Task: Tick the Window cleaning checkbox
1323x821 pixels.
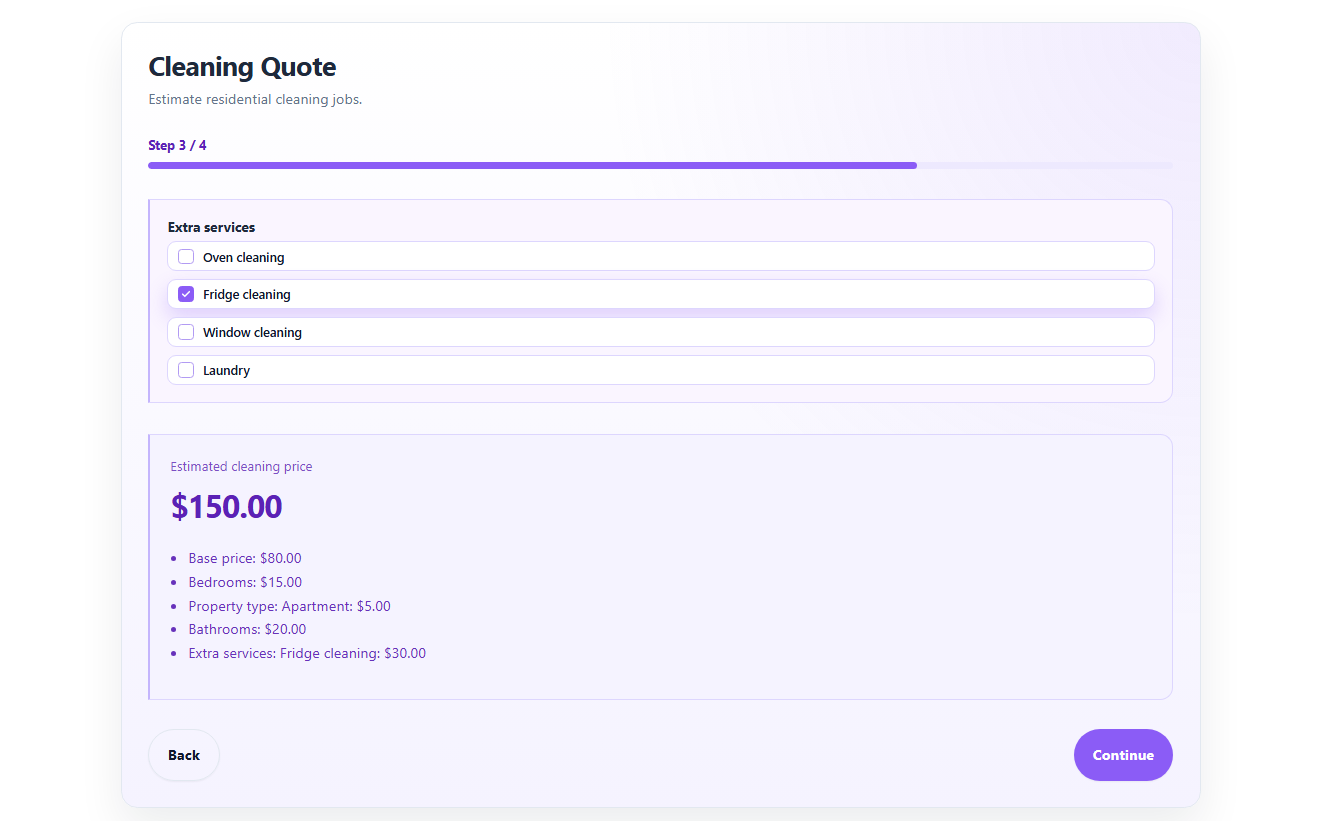Action: point(186,332)
